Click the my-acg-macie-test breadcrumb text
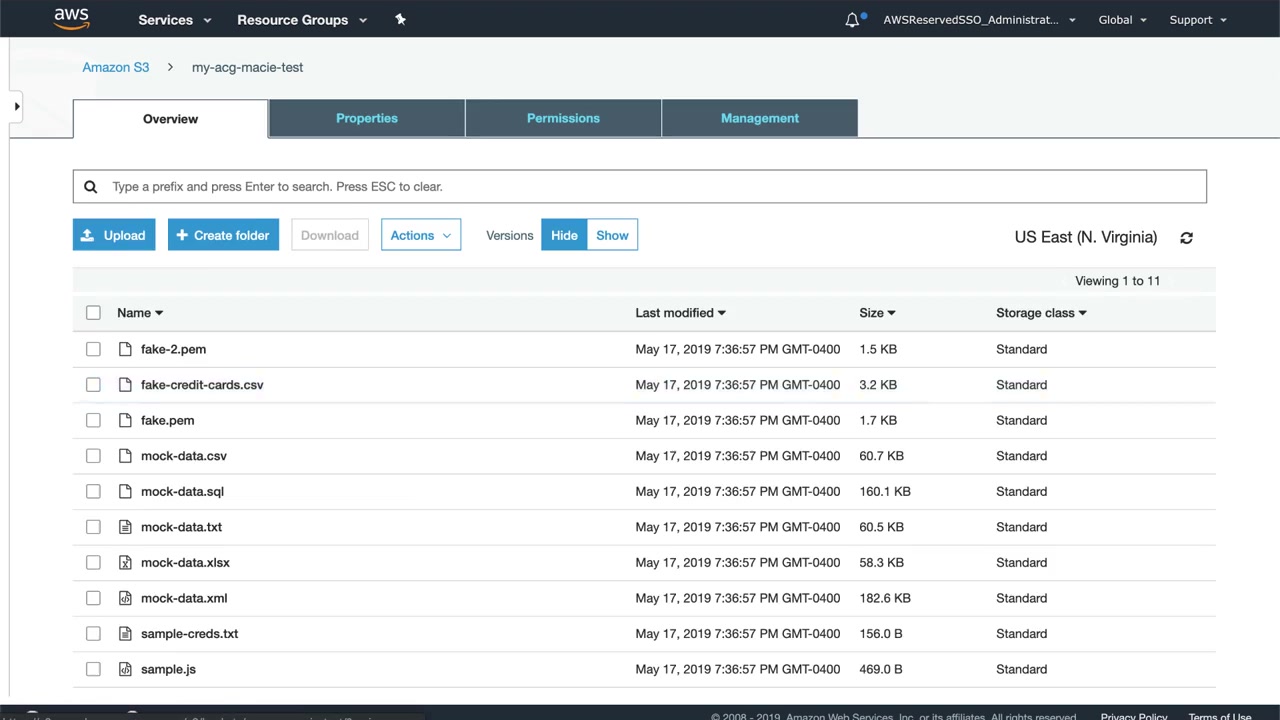This screenshot has width=1280, height=720. click(247, 67)
